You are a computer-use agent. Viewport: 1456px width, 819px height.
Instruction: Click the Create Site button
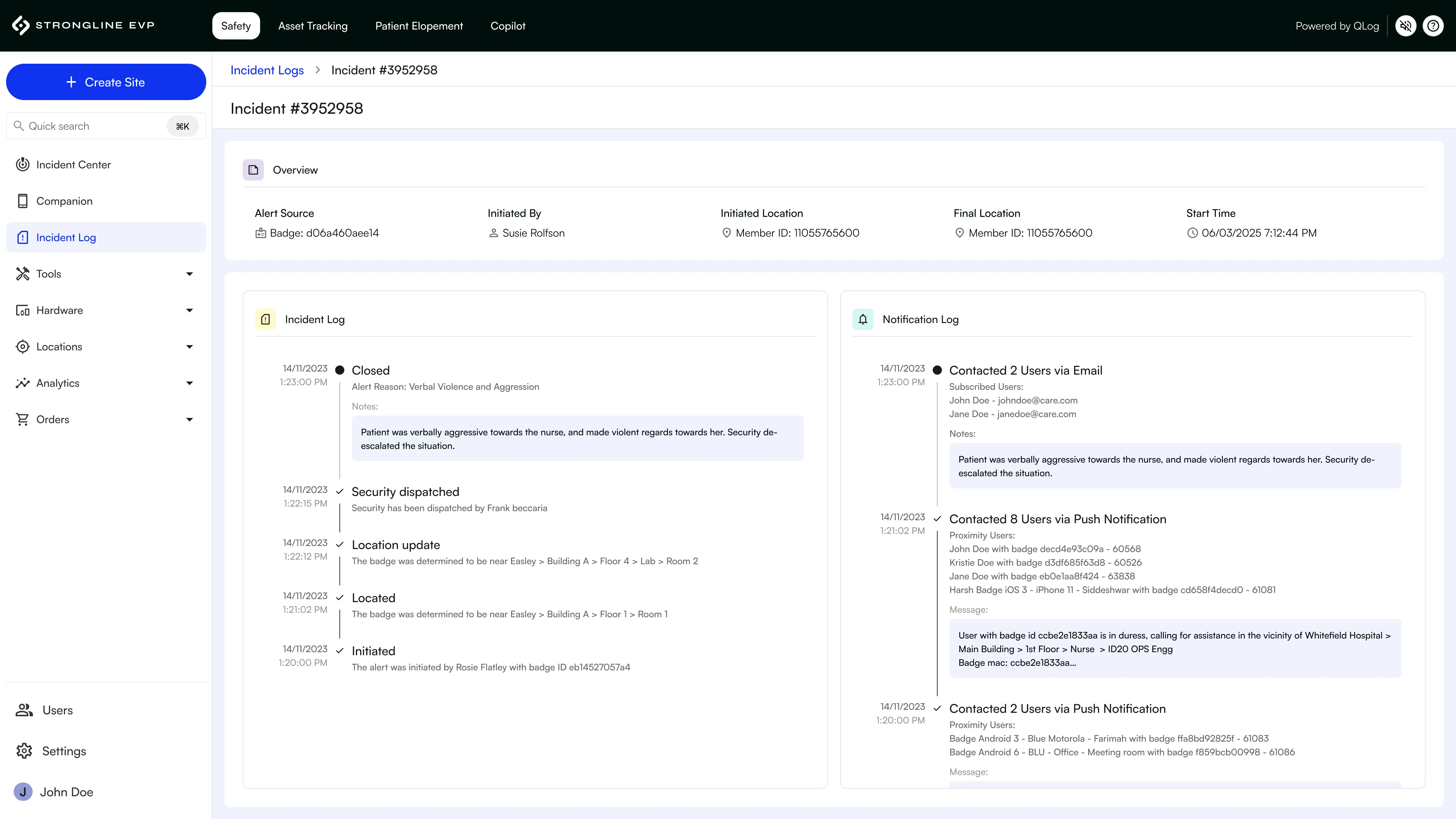(x=106, y=82)
